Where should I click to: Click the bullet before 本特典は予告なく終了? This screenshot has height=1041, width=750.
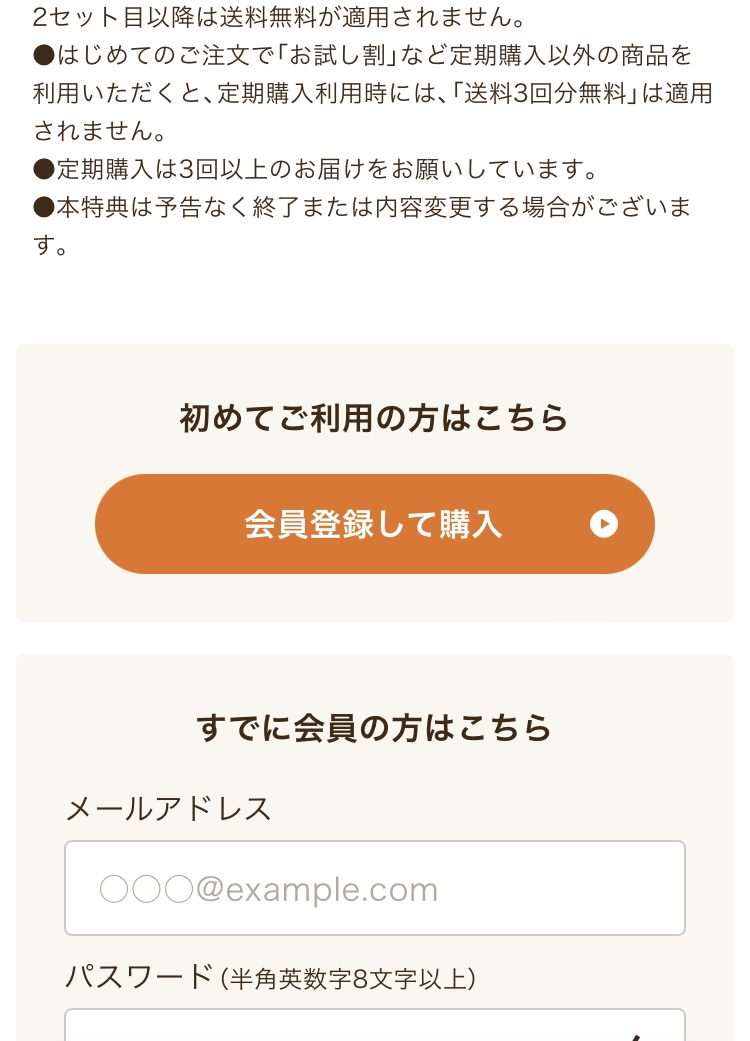point(43,207)
